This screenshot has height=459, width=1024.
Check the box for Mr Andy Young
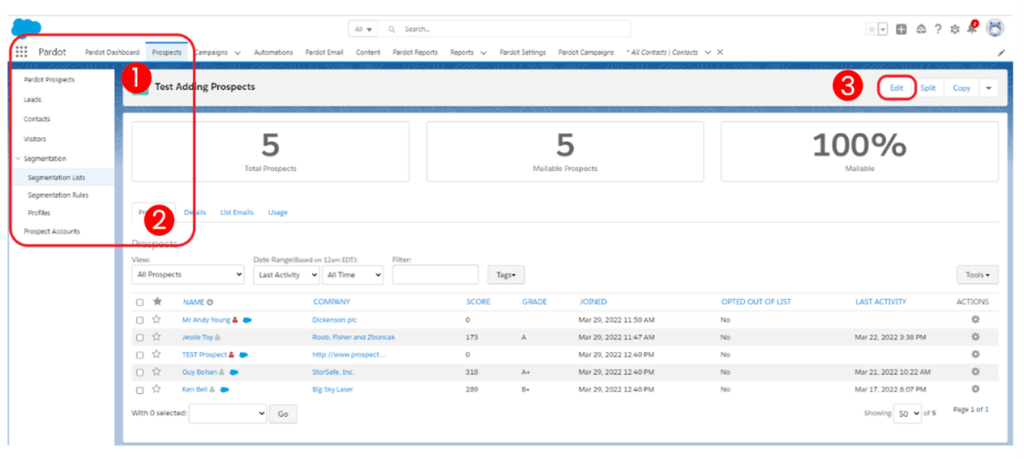pyautogui.click(x=140, y=321)
